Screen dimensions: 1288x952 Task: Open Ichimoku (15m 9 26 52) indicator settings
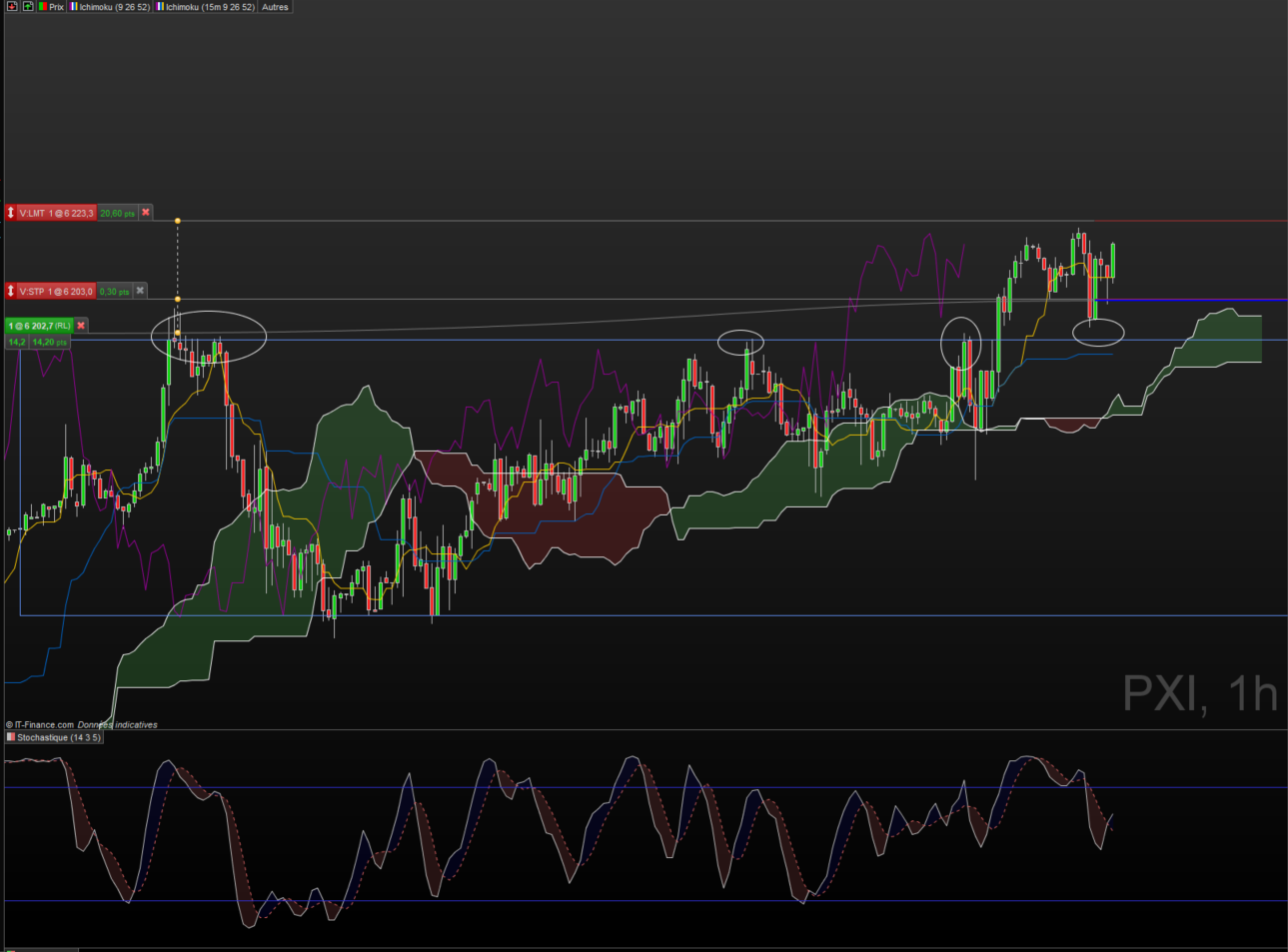point(206,6)
